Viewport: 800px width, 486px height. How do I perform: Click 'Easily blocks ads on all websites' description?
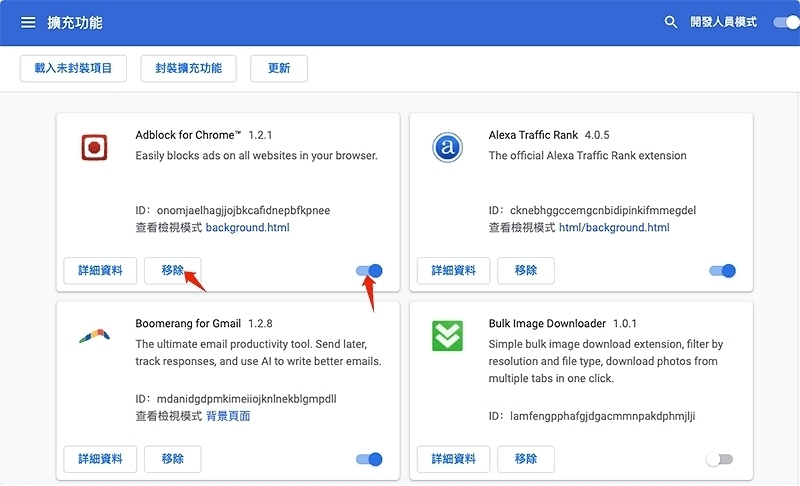256,156
